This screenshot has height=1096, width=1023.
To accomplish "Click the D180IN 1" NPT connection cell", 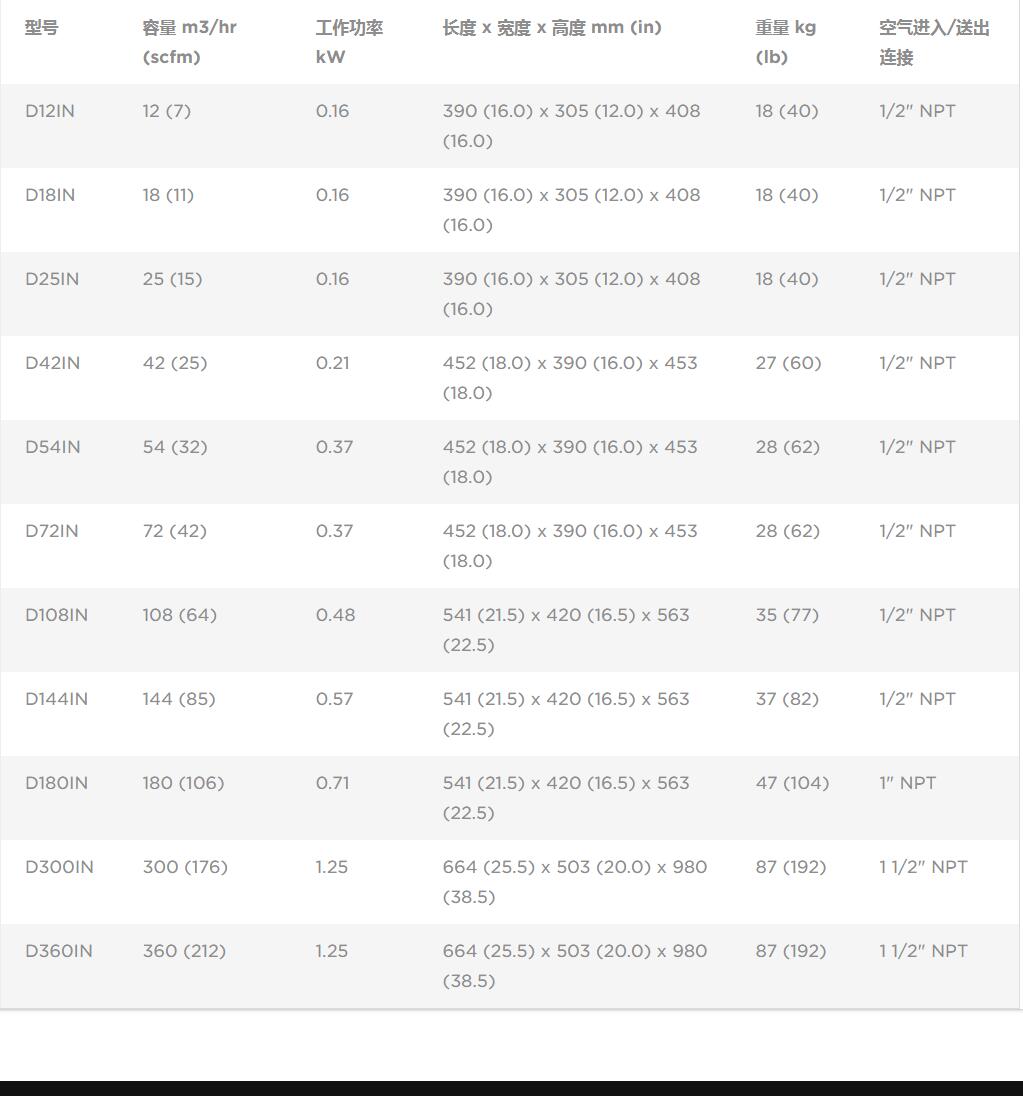I will click(907, 783).
